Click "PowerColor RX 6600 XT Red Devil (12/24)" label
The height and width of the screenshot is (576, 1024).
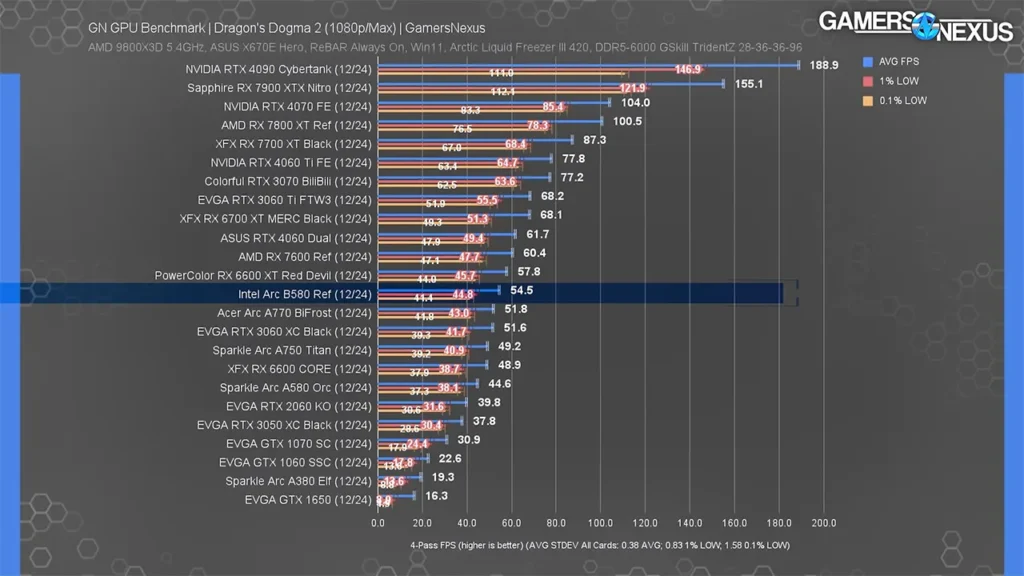pos(263,276)
